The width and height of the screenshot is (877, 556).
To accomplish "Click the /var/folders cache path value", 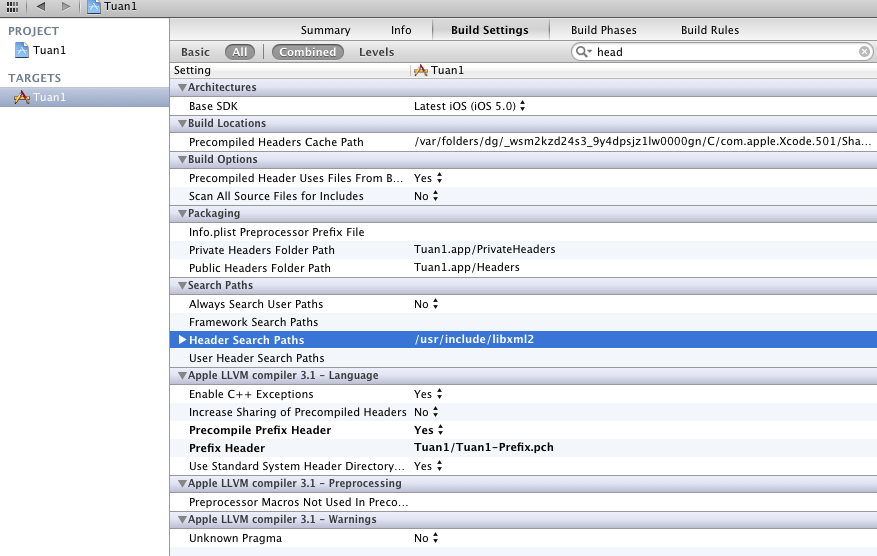I will 643,142.
